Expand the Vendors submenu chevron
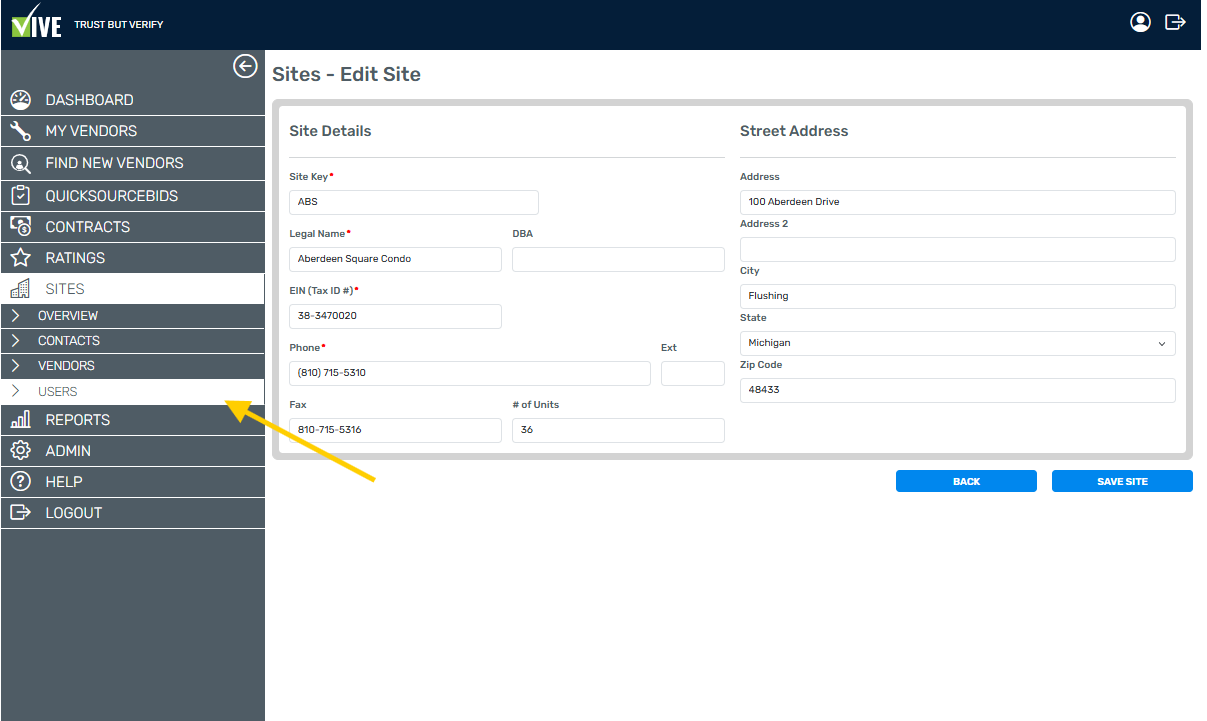 [15, 366]
